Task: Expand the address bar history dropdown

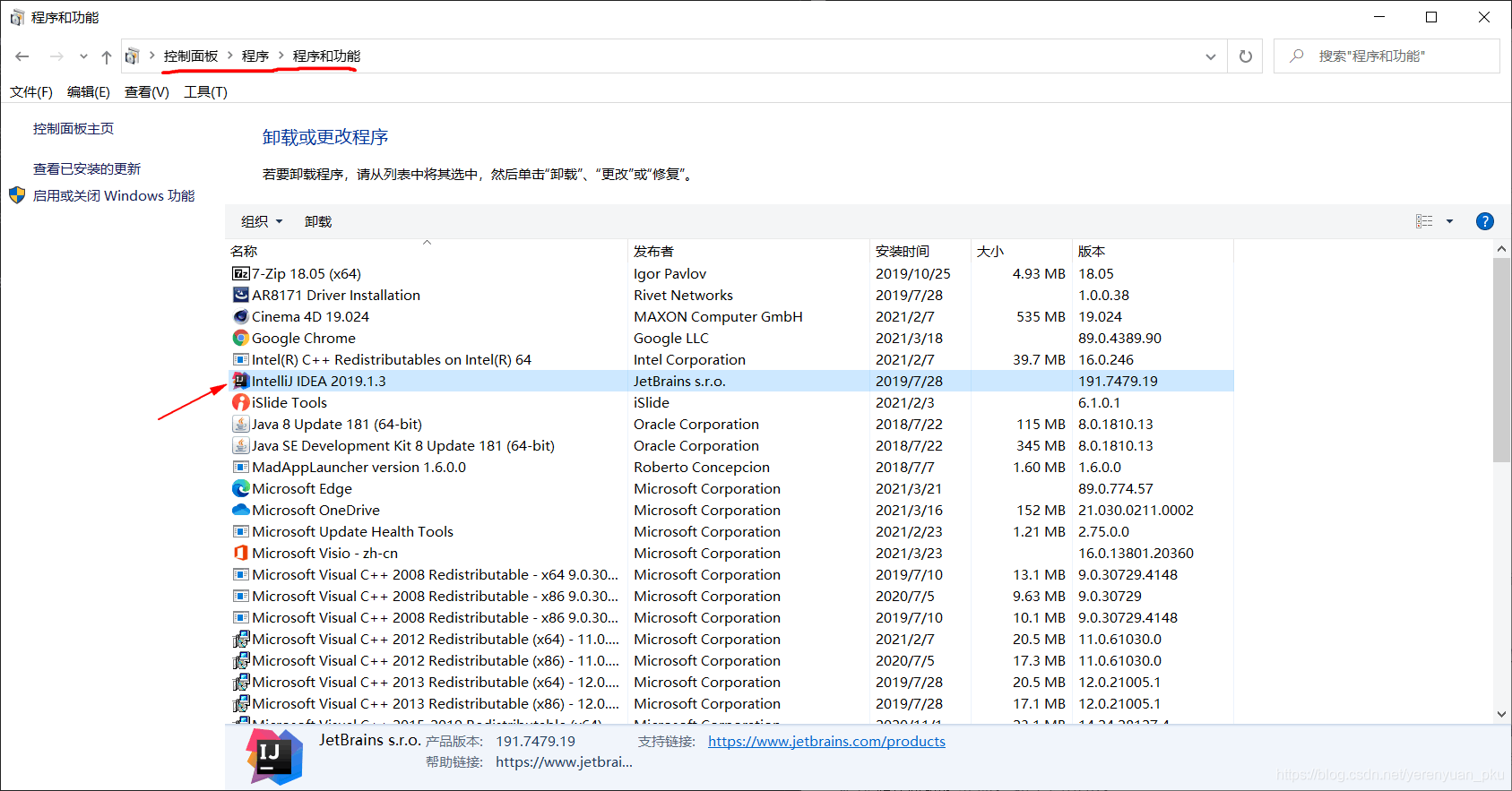Action: [x=1210, y=56]
